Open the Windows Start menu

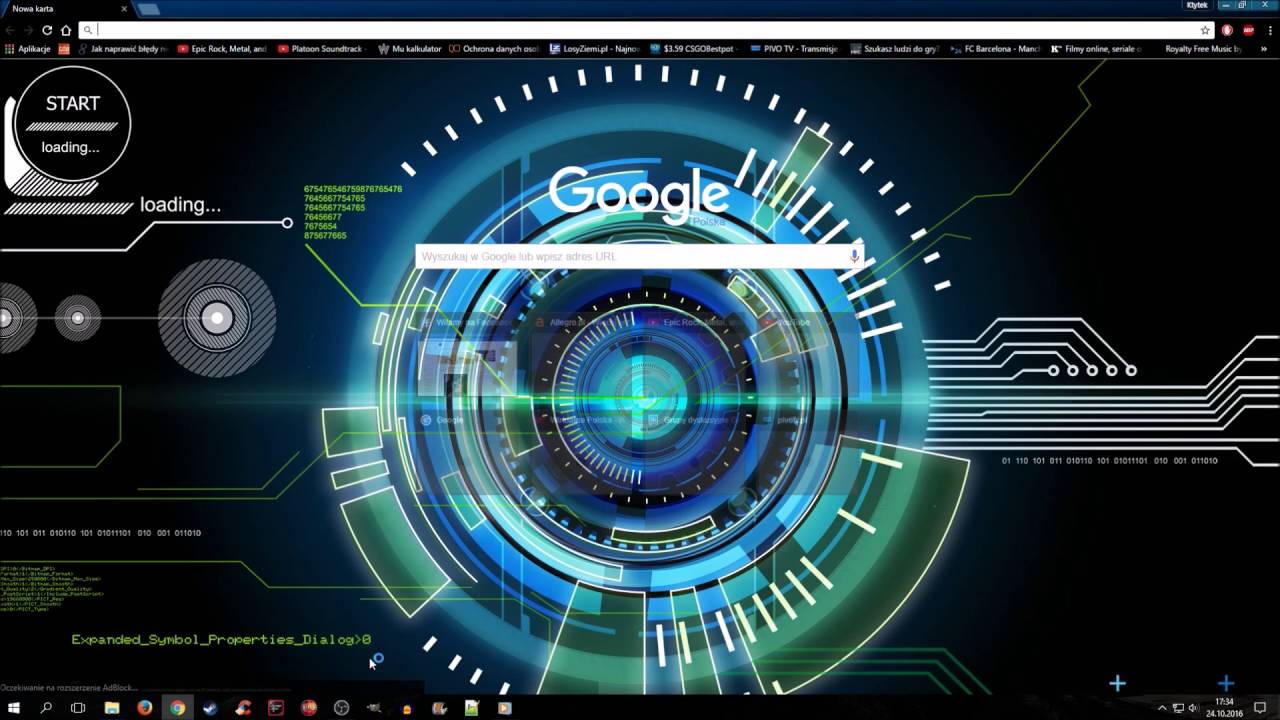click(x=14, y=708)
